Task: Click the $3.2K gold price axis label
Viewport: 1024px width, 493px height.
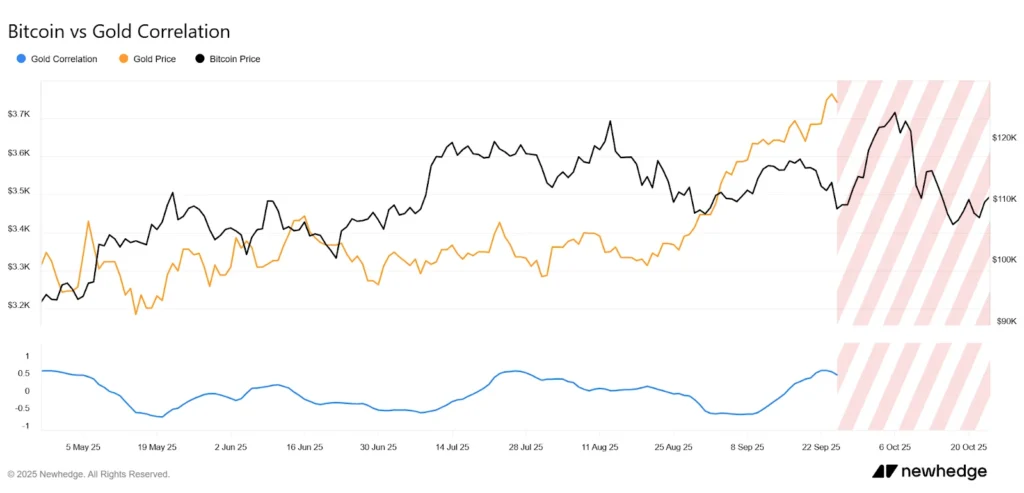Action: point(19,305)
